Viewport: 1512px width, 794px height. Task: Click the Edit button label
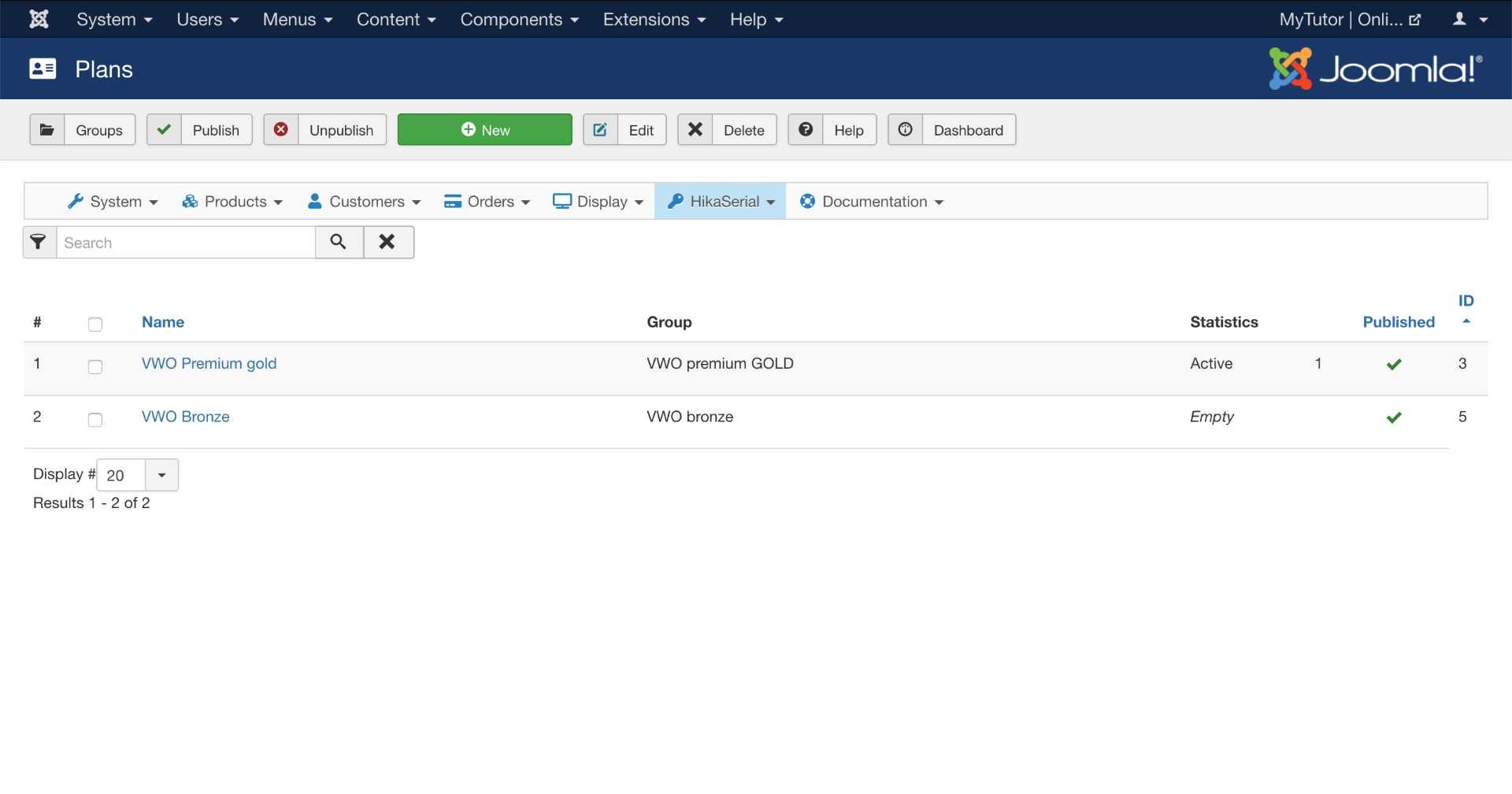pos(641,131)
